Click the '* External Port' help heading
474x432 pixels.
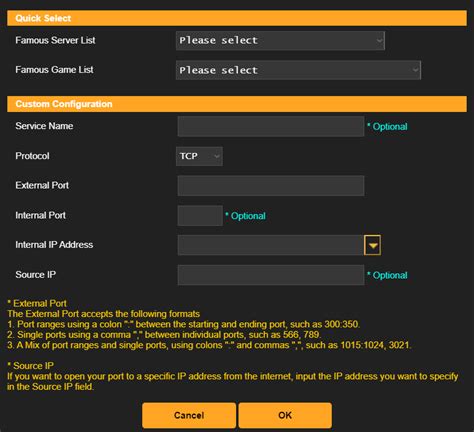point(37,303)
